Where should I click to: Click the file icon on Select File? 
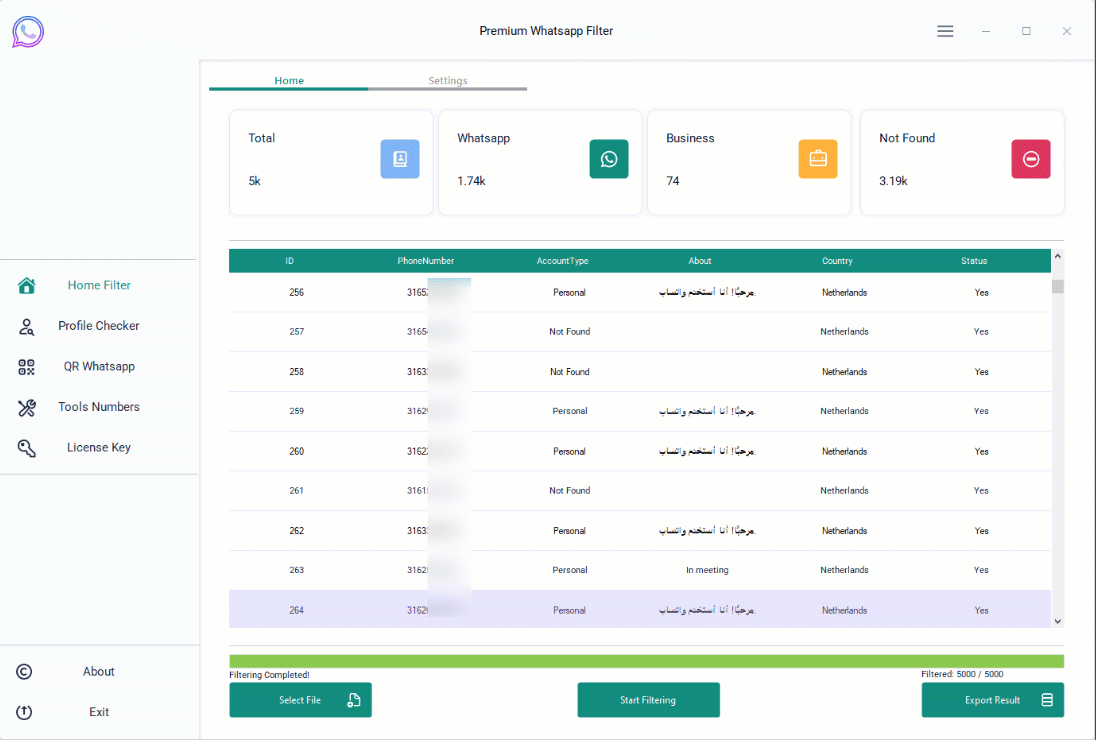tap(354, 700)
